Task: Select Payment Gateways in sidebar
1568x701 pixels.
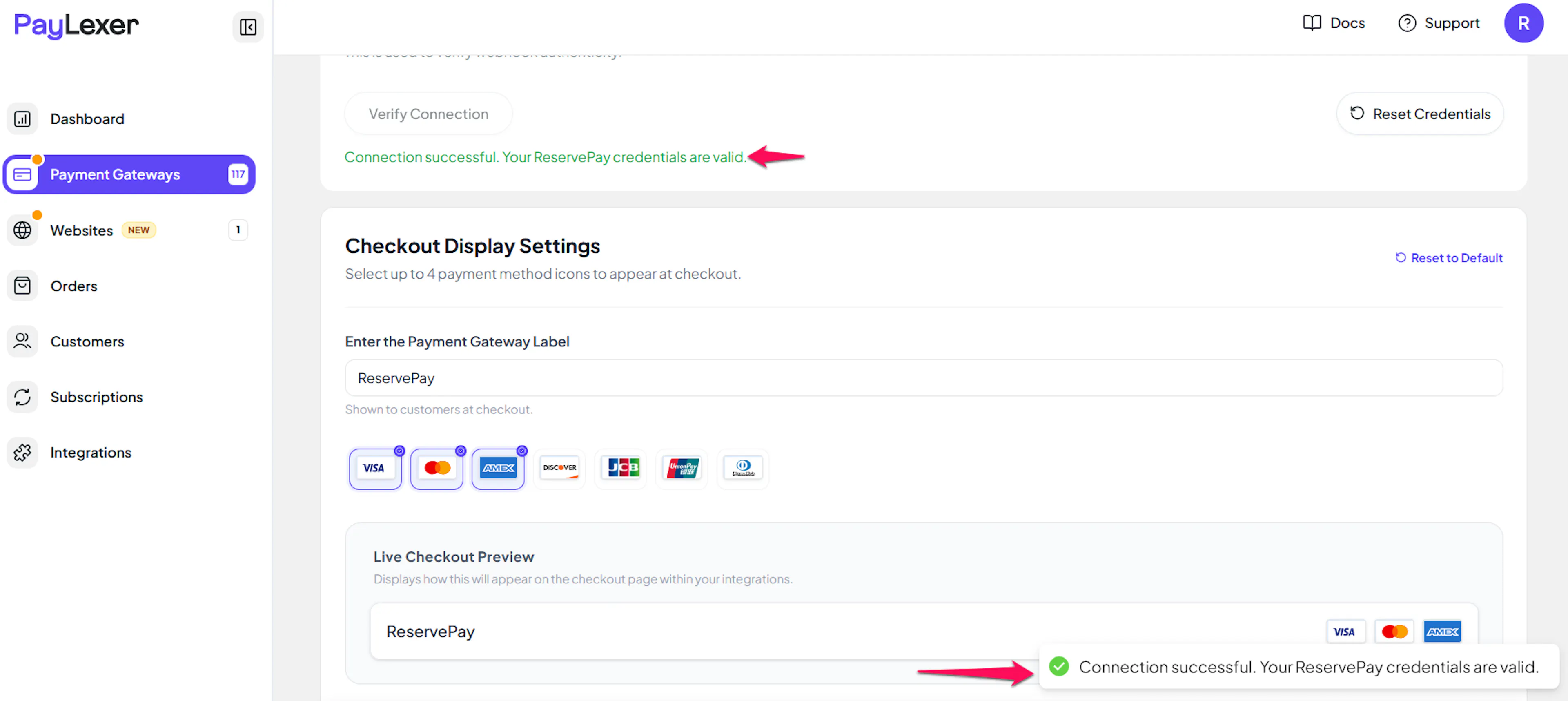Action: (x=129, y=174)
